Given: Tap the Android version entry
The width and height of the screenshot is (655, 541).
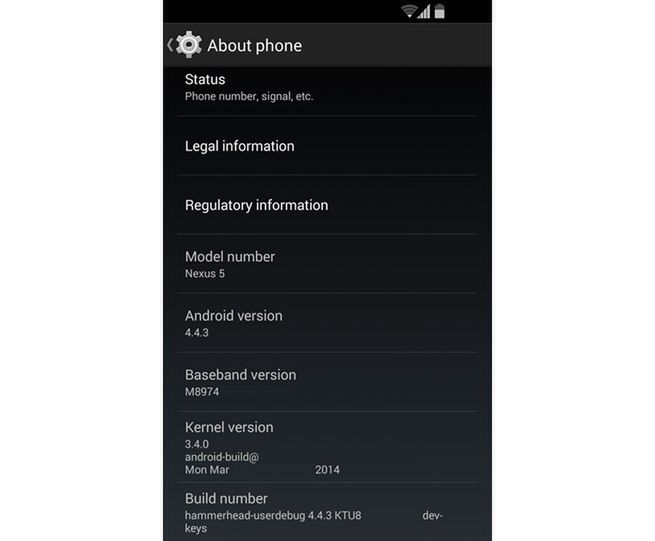Looking at the screenshot, I should (x=328, y=323).
